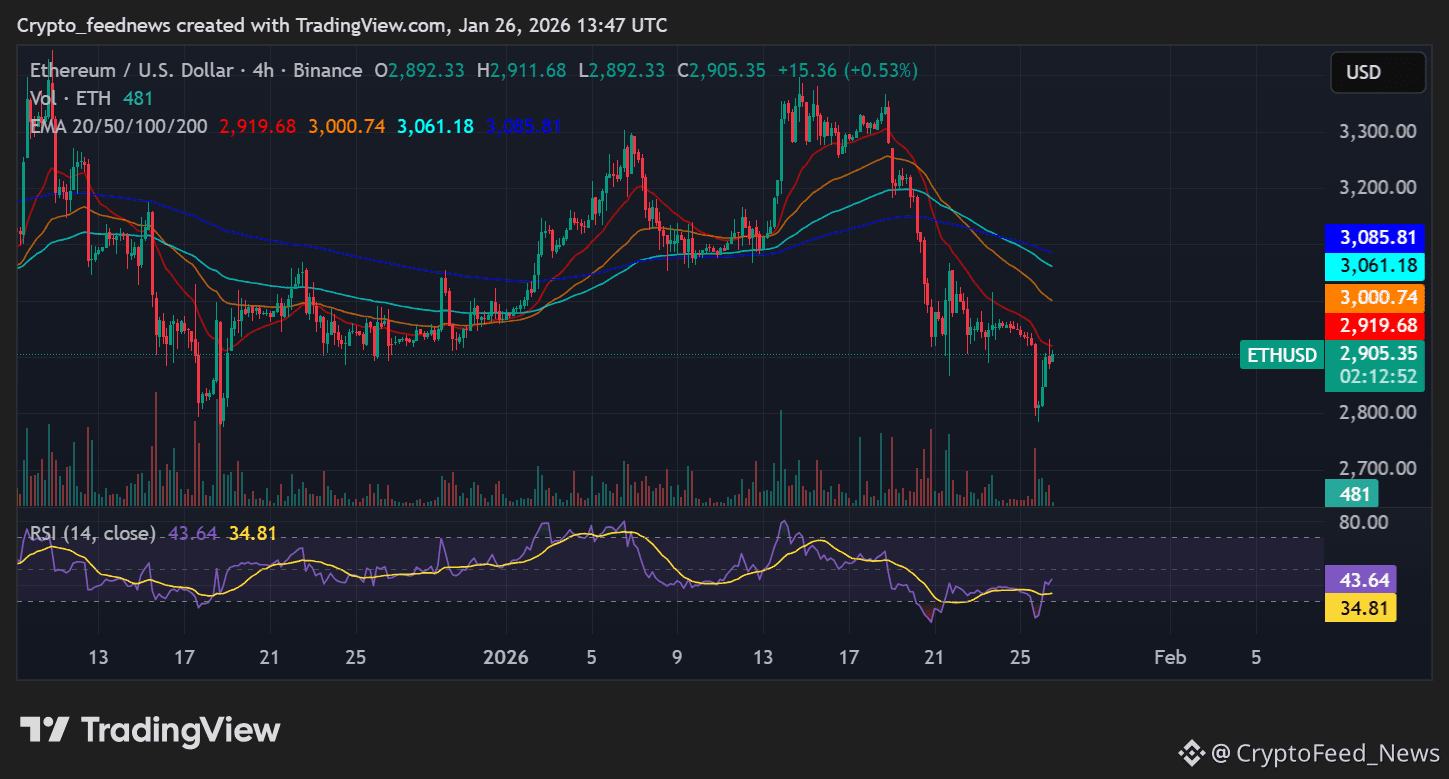Click the "Ethereum / U.S. Dollar · 4h · Binance" title
The height and width of the screenshot is (779, 1449).
[x=196, y=71]
